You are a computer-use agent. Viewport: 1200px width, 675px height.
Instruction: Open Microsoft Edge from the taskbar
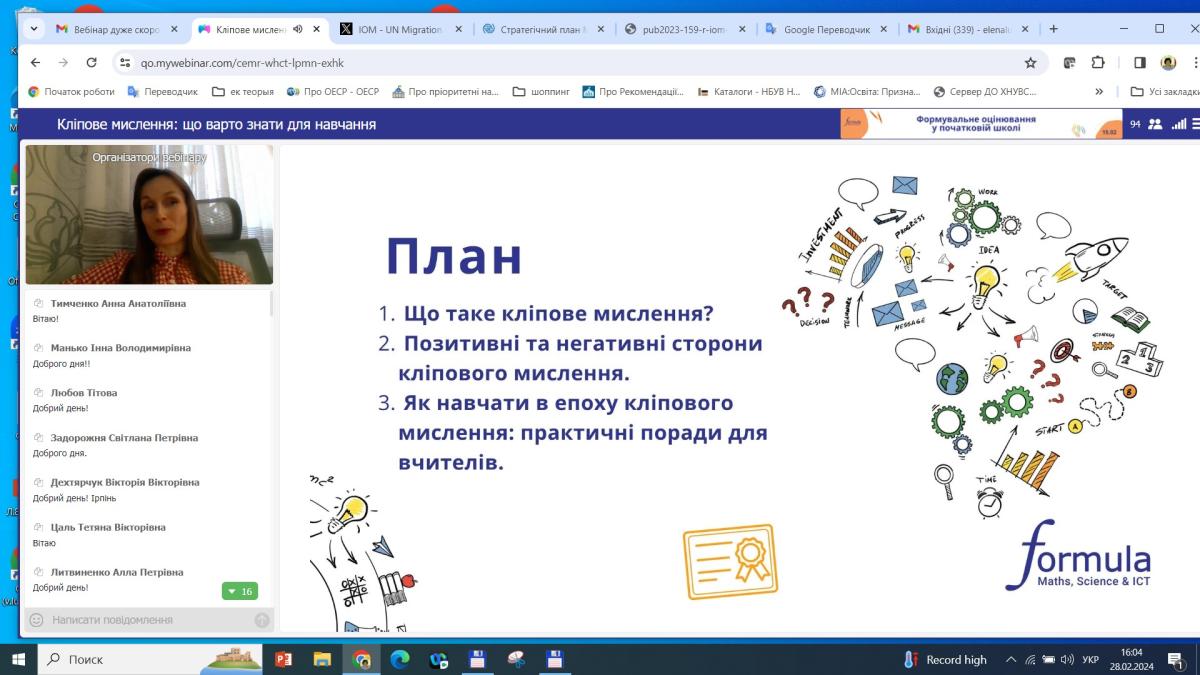click(400, 659)
